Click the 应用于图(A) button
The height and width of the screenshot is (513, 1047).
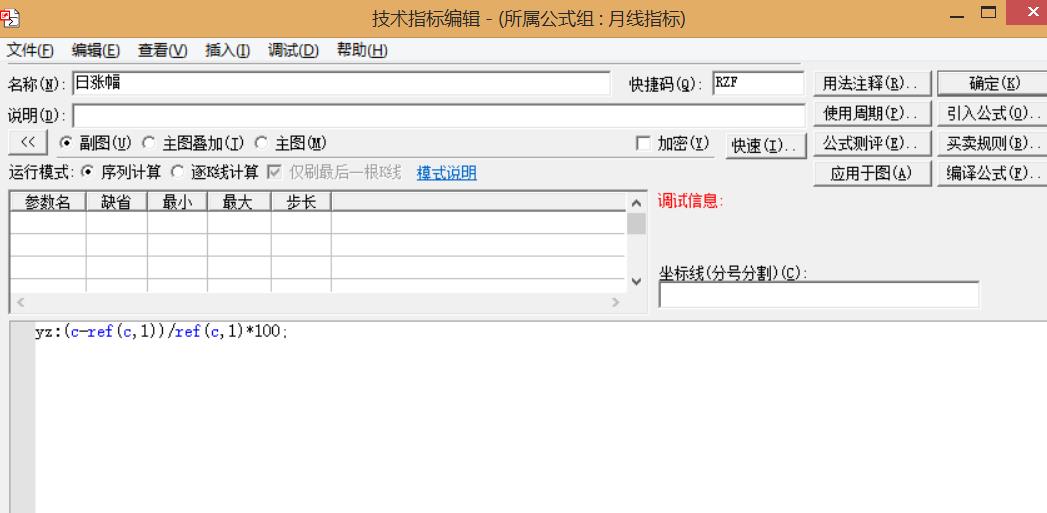[871, 174]
